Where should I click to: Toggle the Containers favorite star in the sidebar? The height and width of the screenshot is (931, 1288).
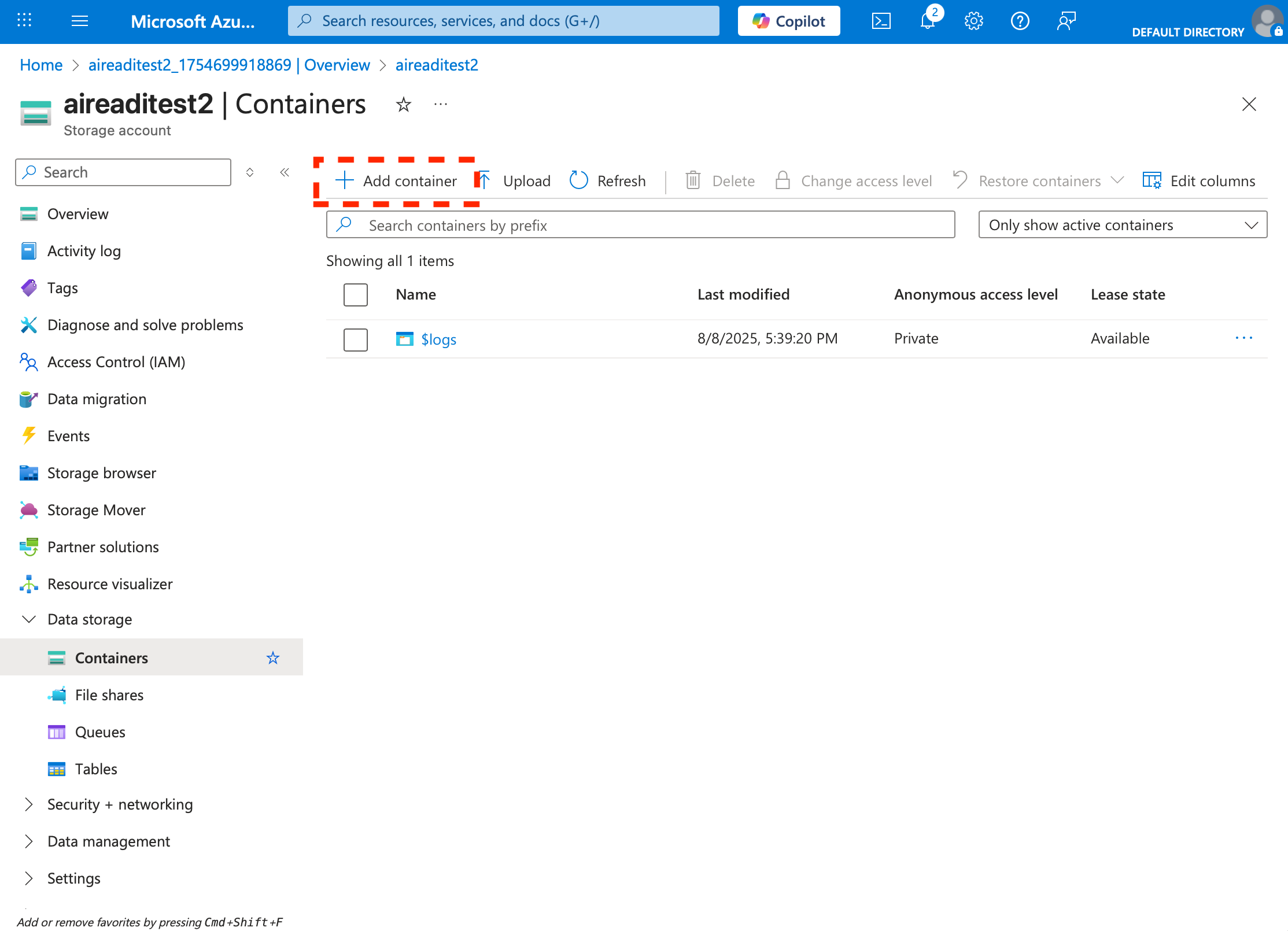(273, 657)
